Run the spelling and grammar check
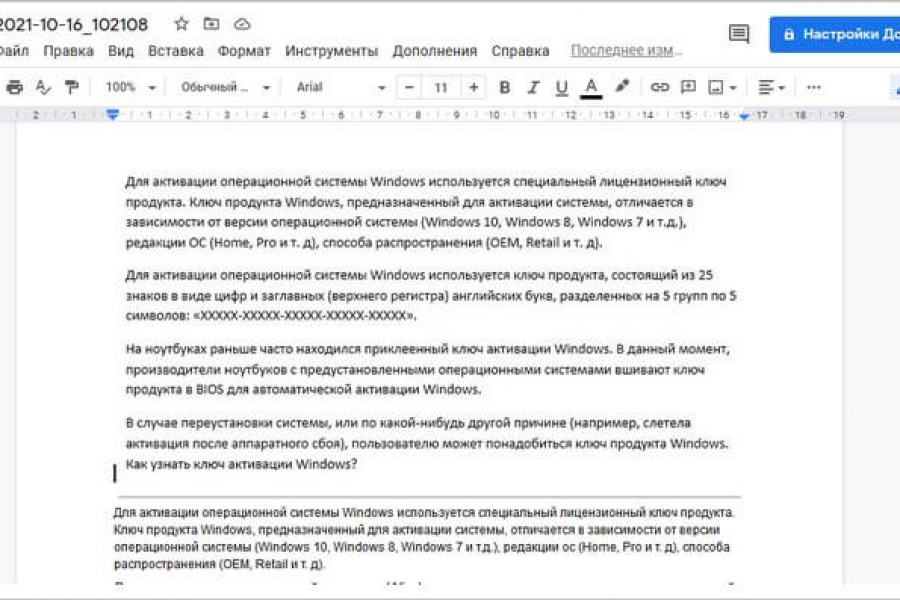 (x=43, y=87)
